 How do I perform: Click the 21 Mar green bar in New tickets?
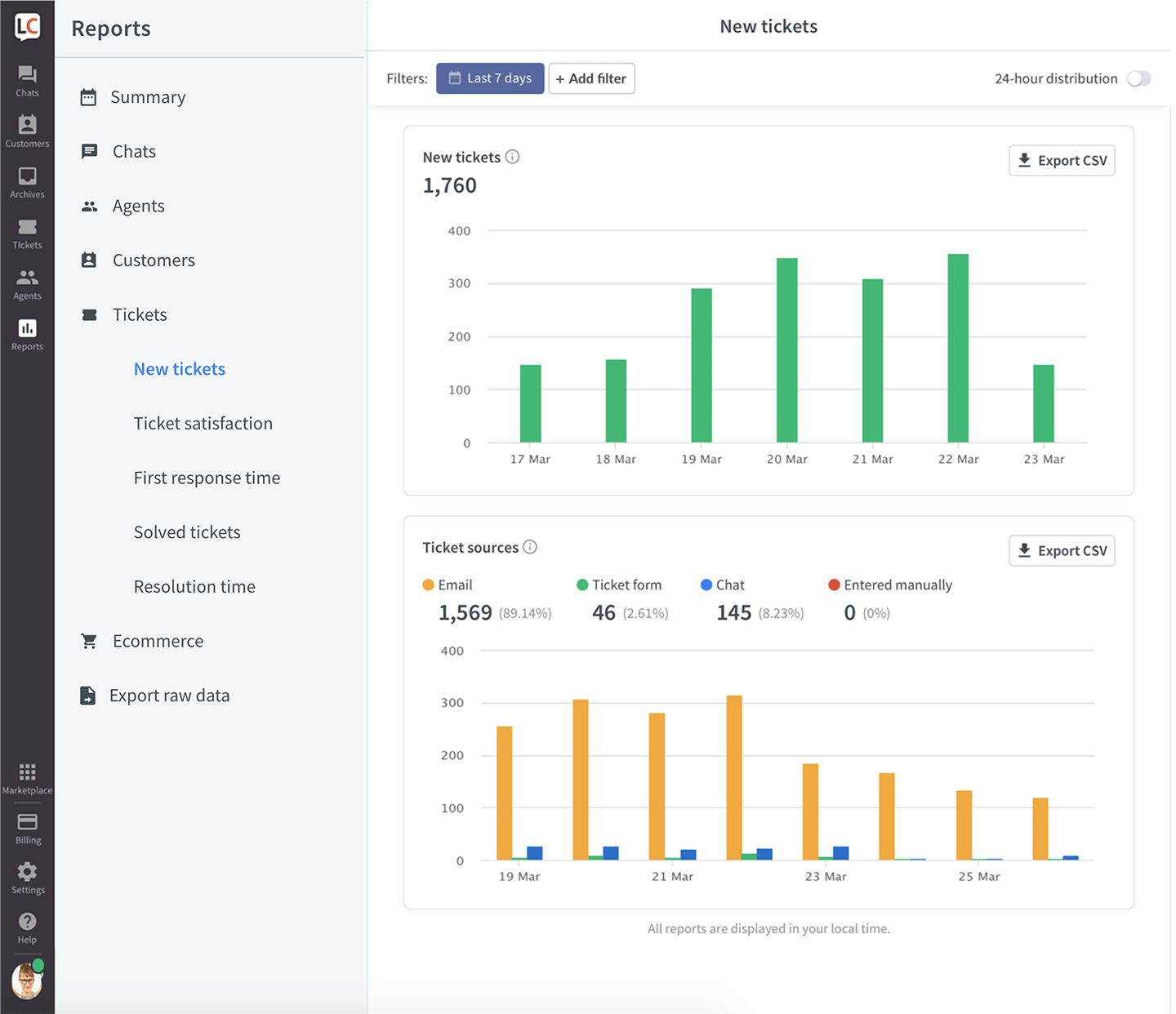point(872,361)
